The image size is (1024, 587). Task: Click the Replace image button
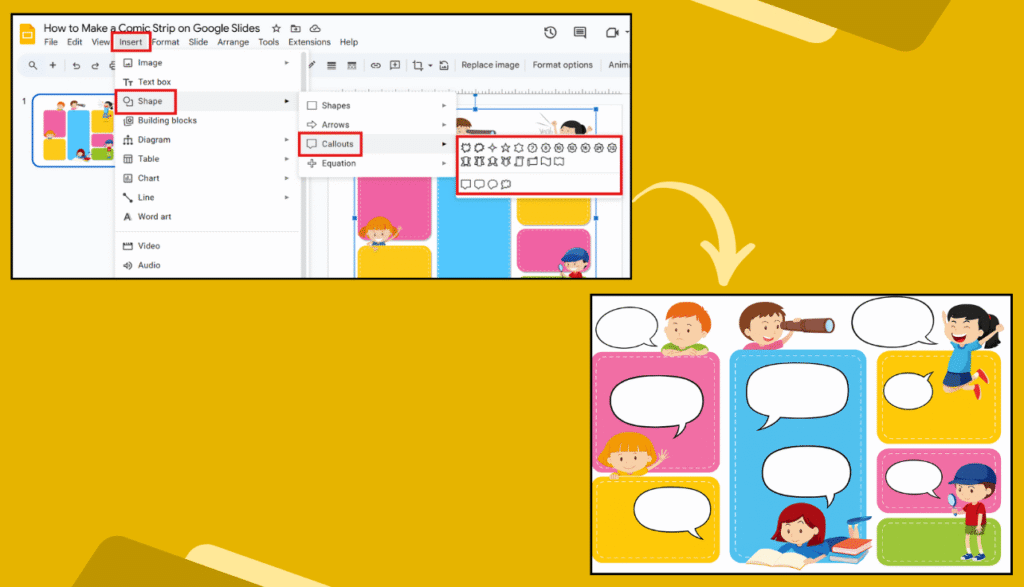pyautogui.click(x=490, y=65)
